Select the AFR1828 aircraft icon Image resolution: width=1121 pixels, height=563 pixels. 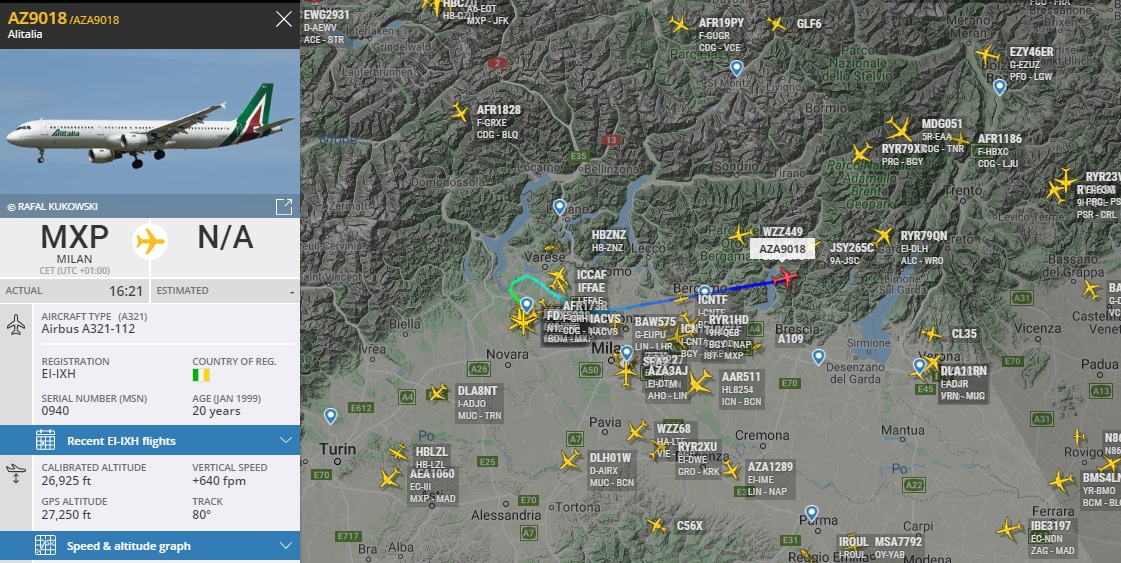460,112
